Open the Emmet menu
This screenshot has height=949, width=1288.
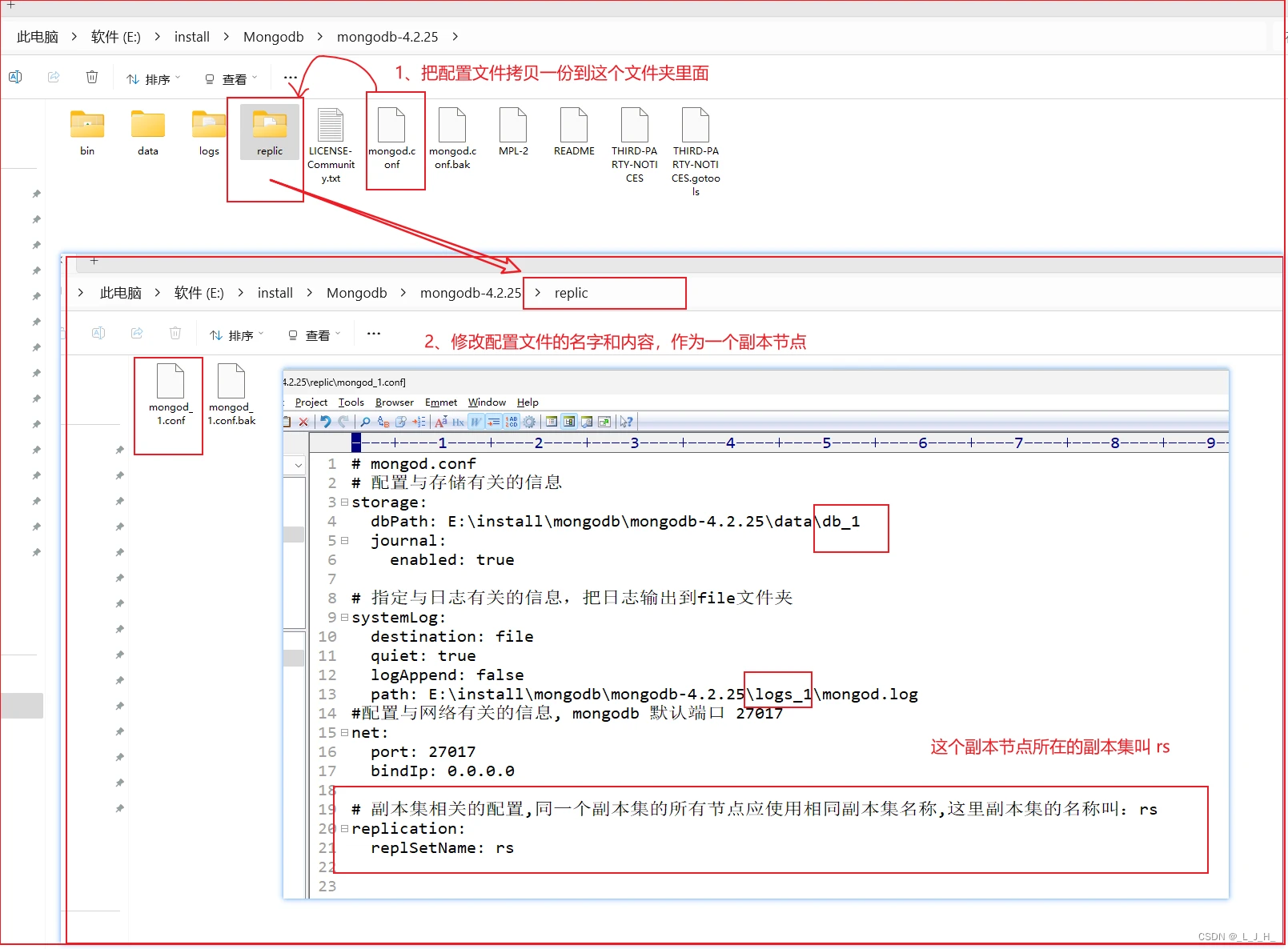(441, 402)
